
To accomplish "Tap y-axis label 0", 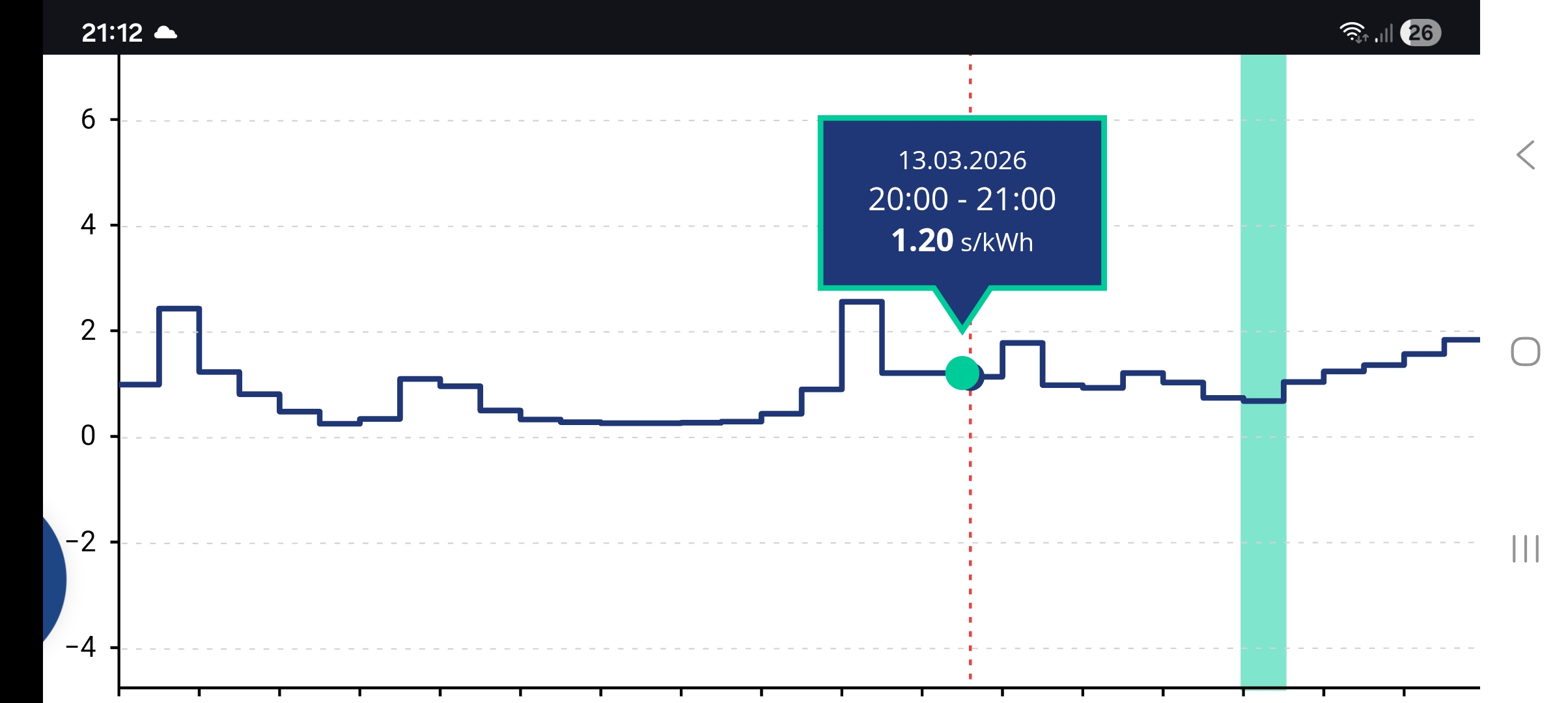I will [x=88, y=435].
